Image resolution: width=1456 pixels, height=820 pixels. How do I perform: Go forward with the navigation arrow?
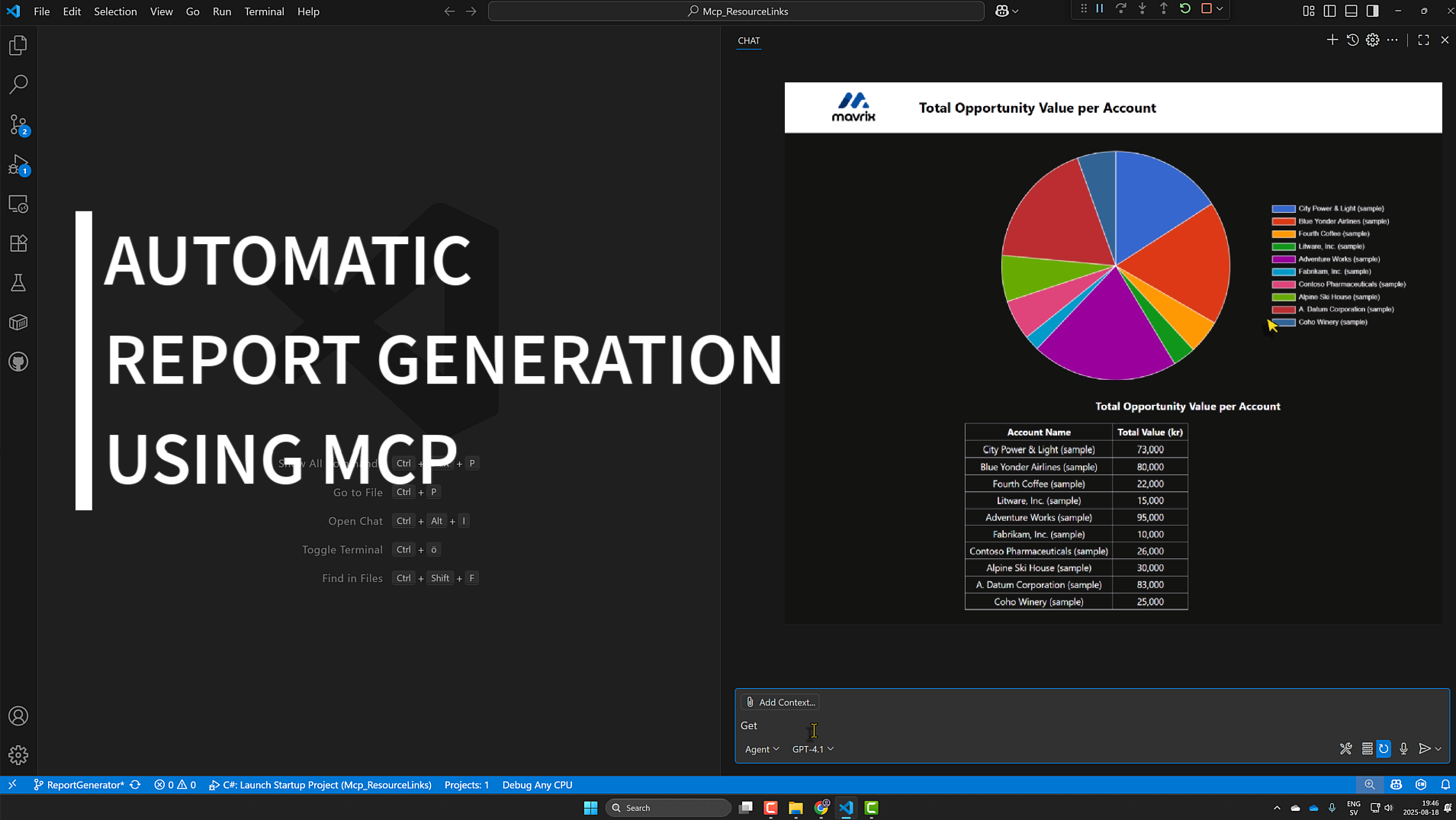471,11
